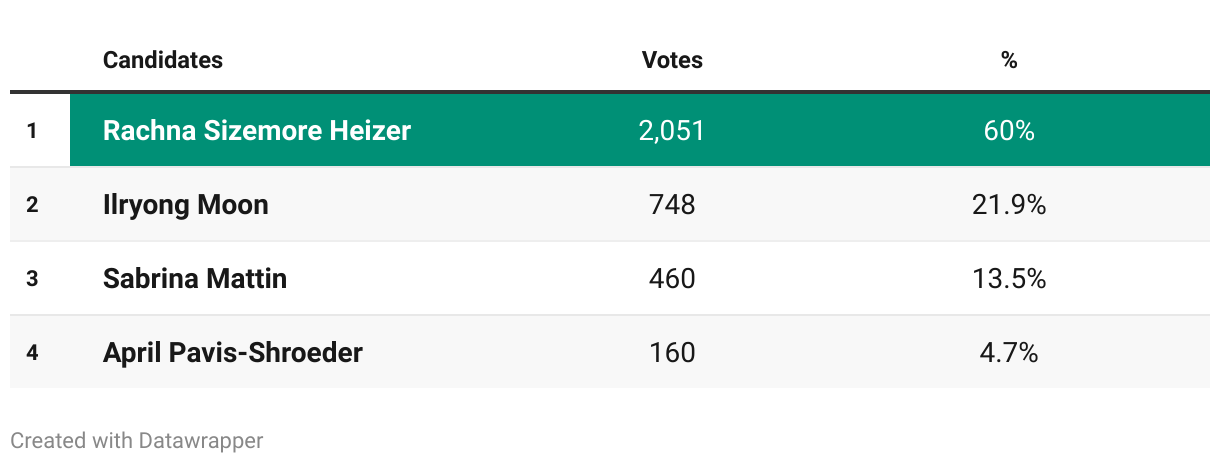Screen dimensions: 1220x464
Task: Click the 460 votes cell
Action: pyautogui.click(x=672, y=278)
